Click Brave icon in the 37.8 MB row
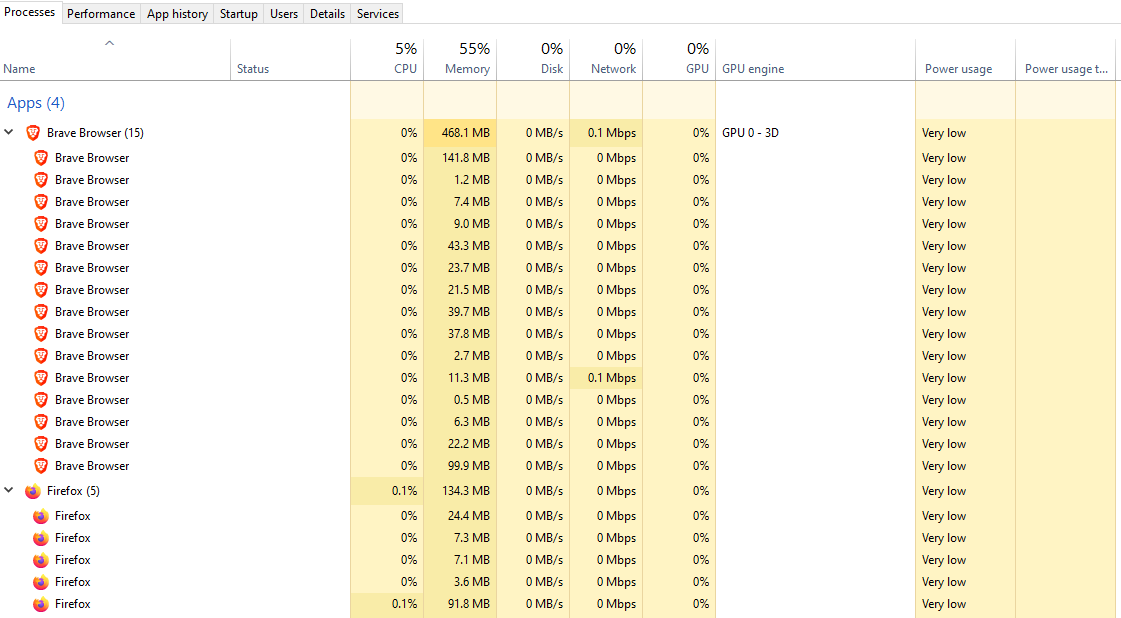Screen dimensions: 1121x618 (41, 334)
